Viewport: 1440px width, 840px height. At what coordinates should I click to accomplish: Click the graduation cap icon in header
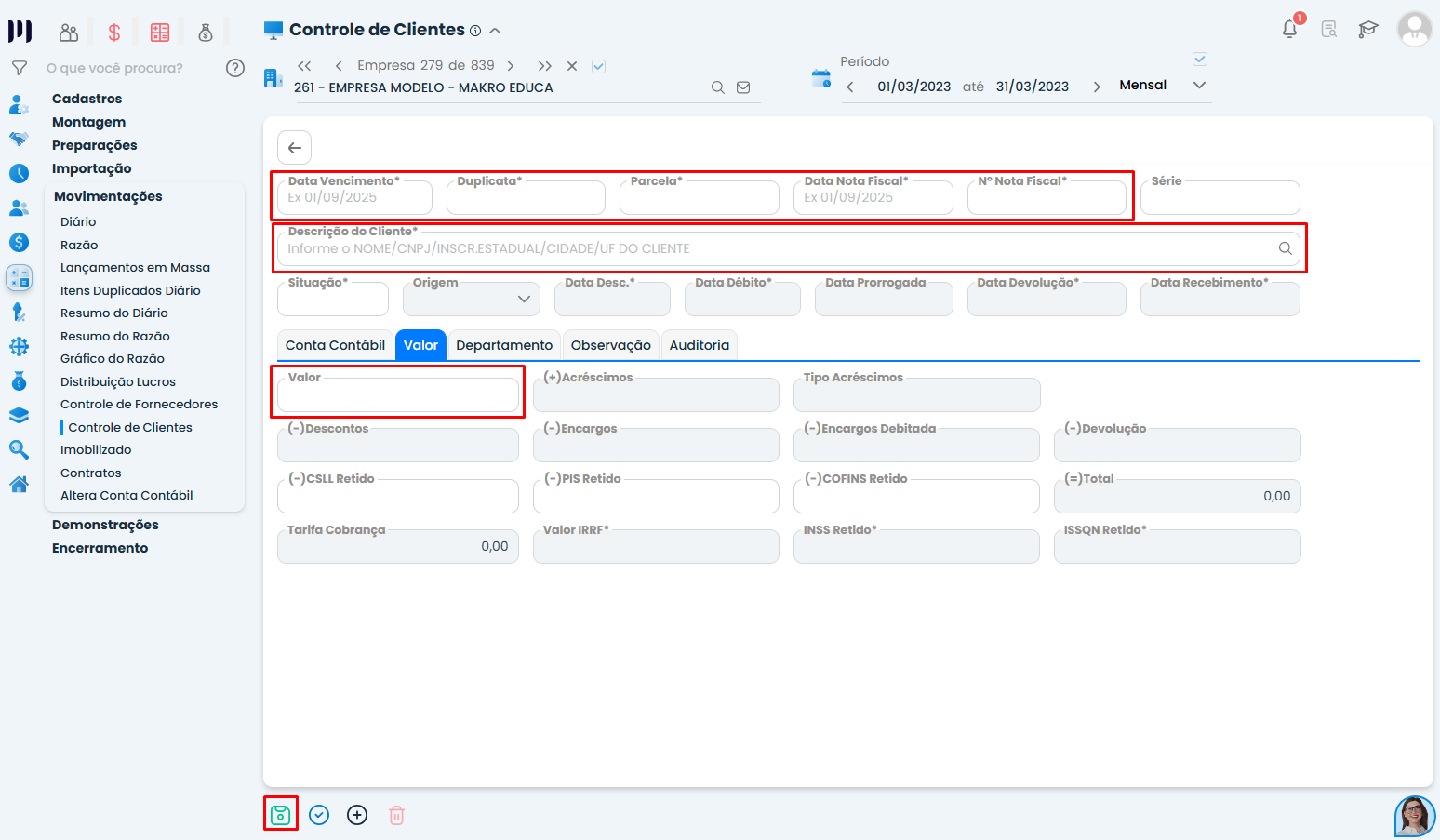tap(1367, 29)
